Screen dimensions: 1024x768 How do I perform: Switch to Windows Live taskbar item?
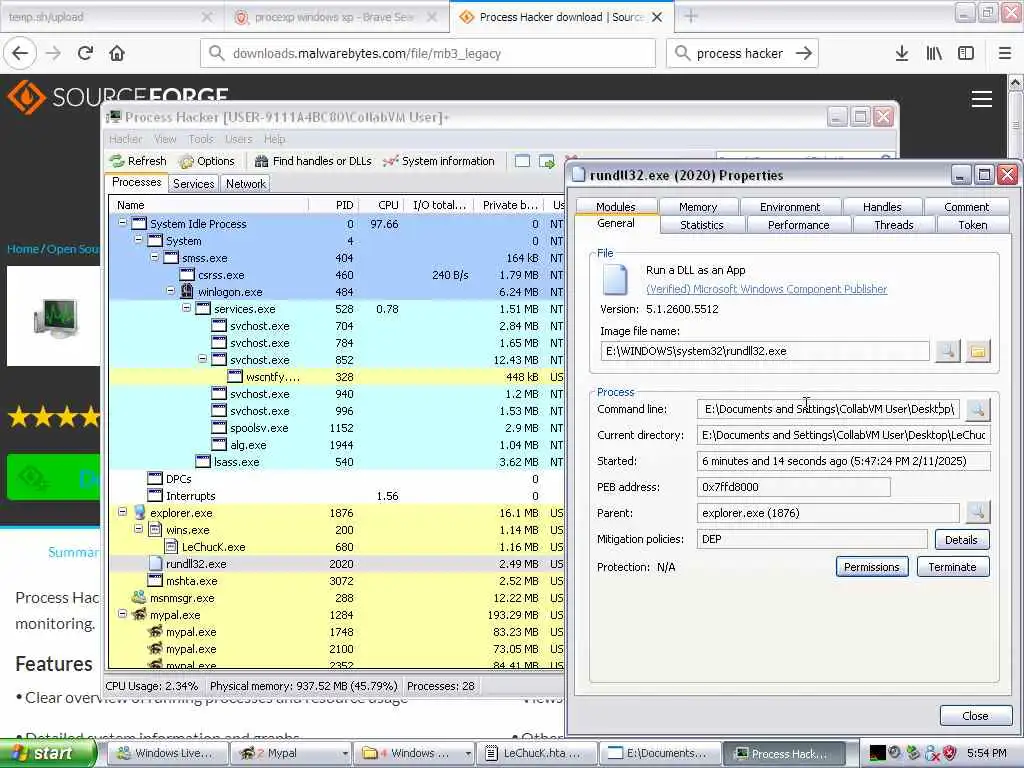167,754
